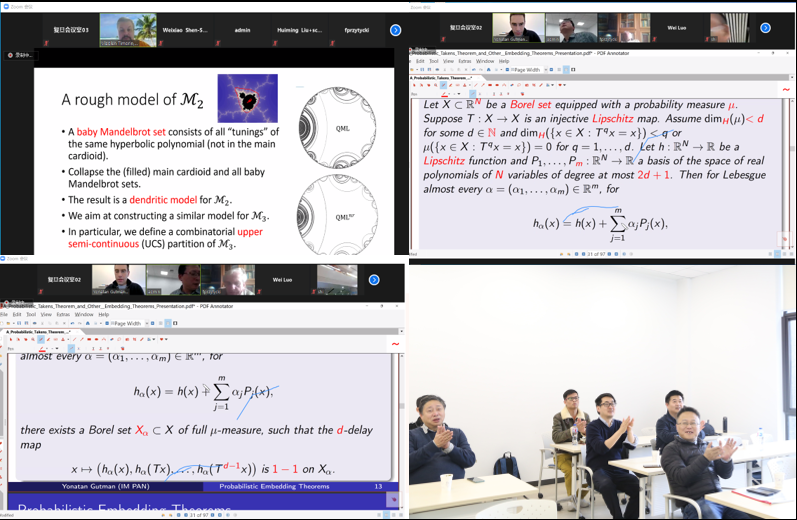Open Extras menu in top-right PDF Annotator
797x520 pixels.
pos(465,61)
